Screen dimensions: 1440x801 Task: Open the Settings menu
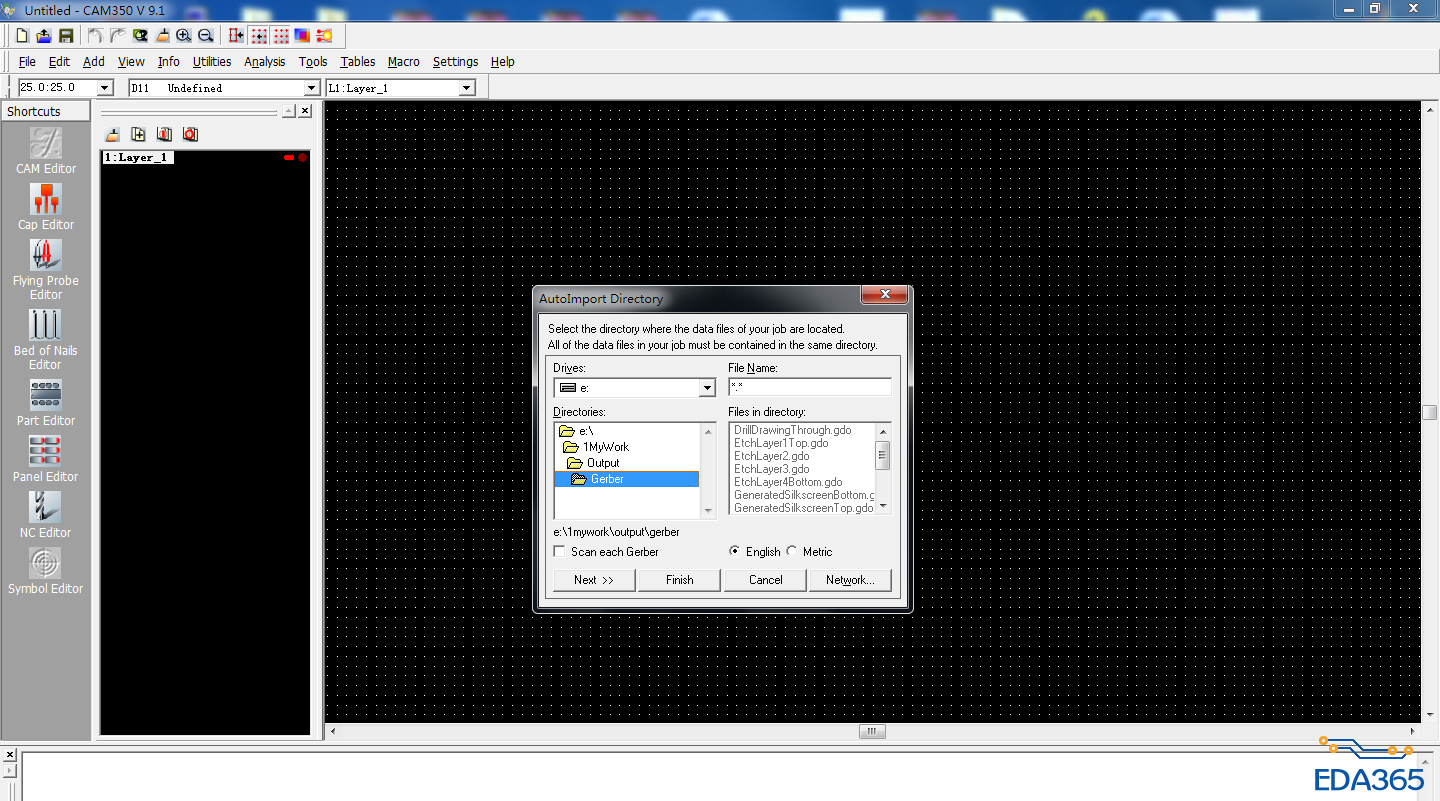(456, 62)
